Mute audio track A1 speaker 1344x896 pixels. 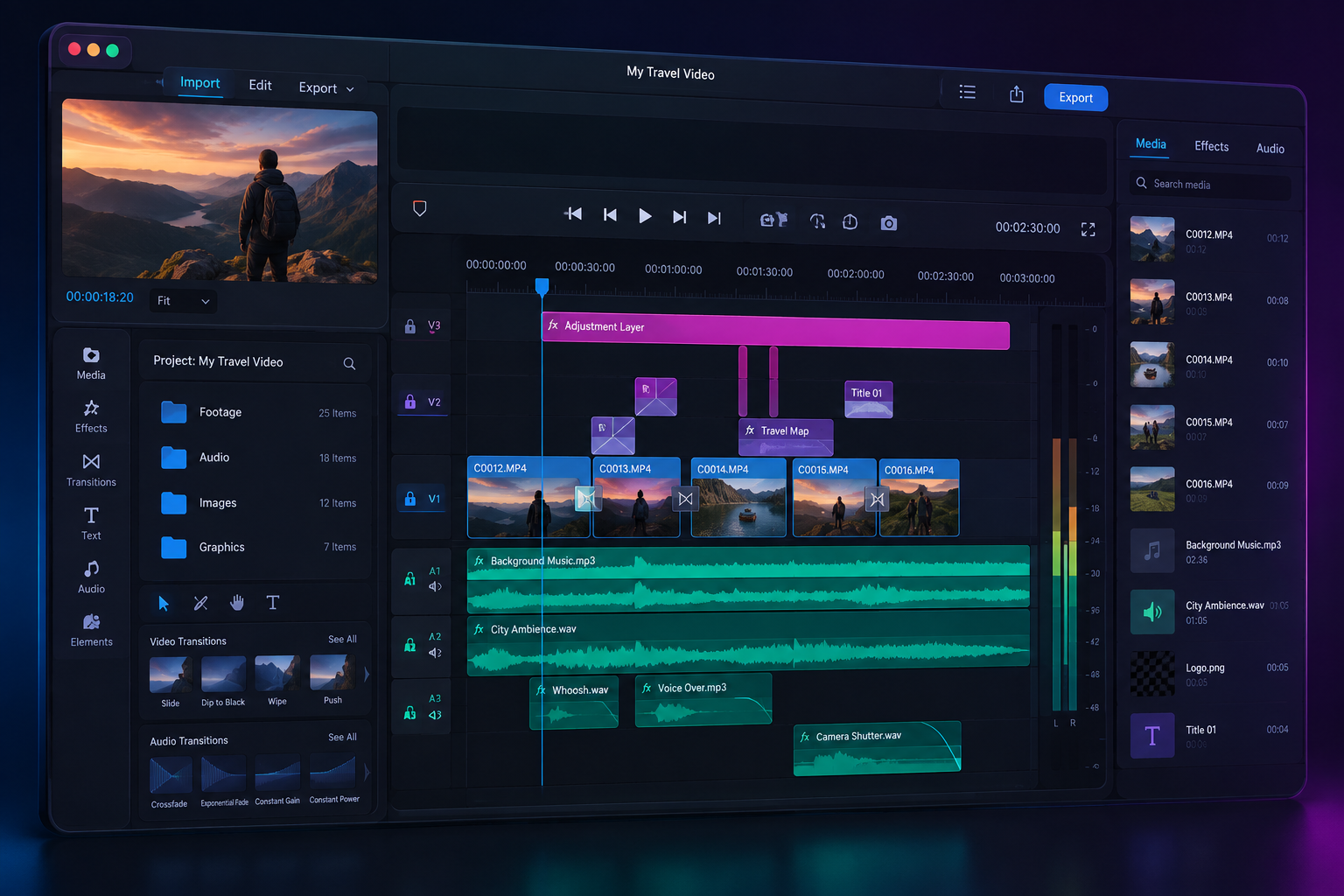click(x=435, y=586)
